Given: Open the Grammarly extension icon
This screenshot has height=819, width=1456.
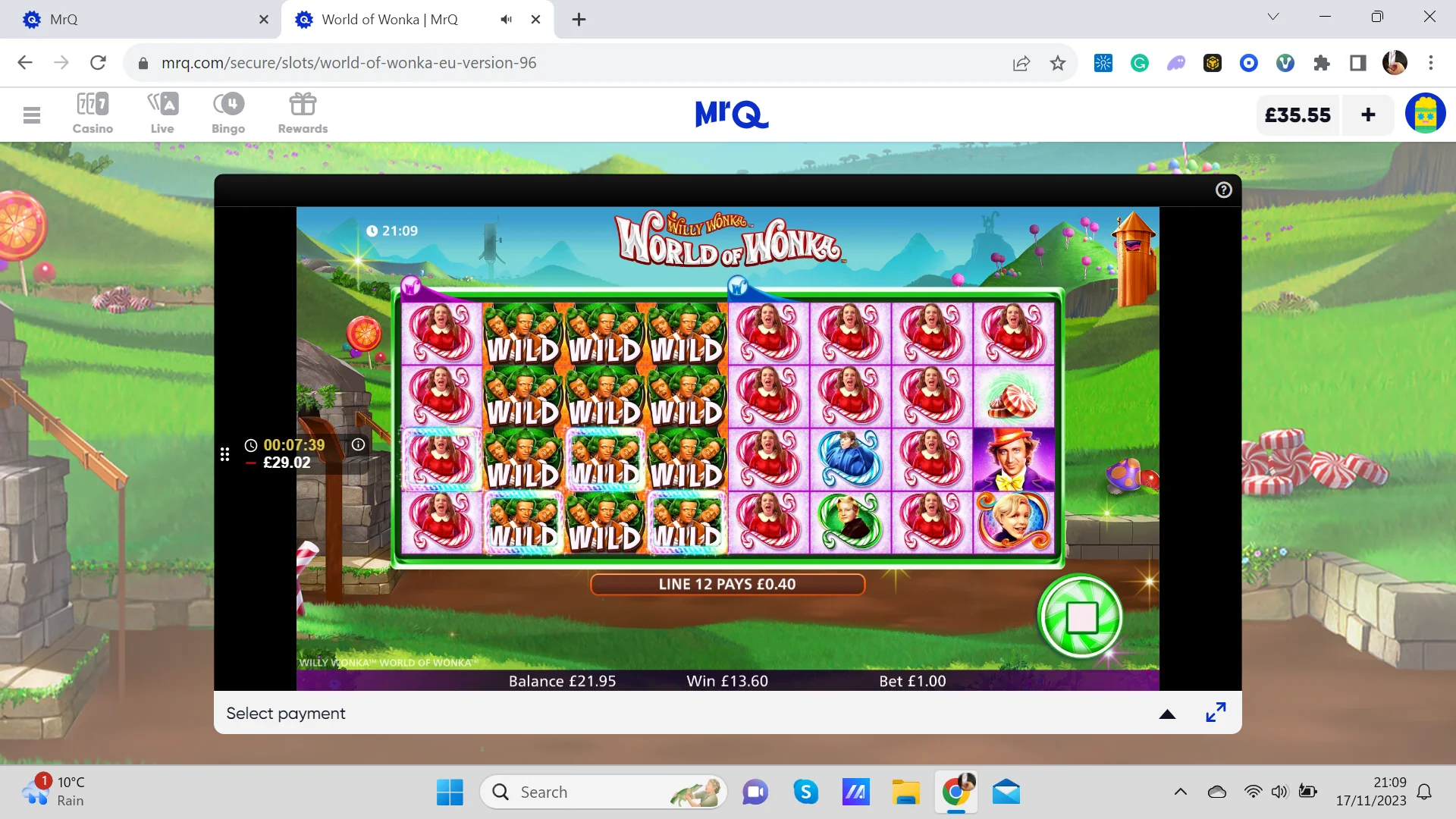Looking at the screenshot, I should (1140, 63).
